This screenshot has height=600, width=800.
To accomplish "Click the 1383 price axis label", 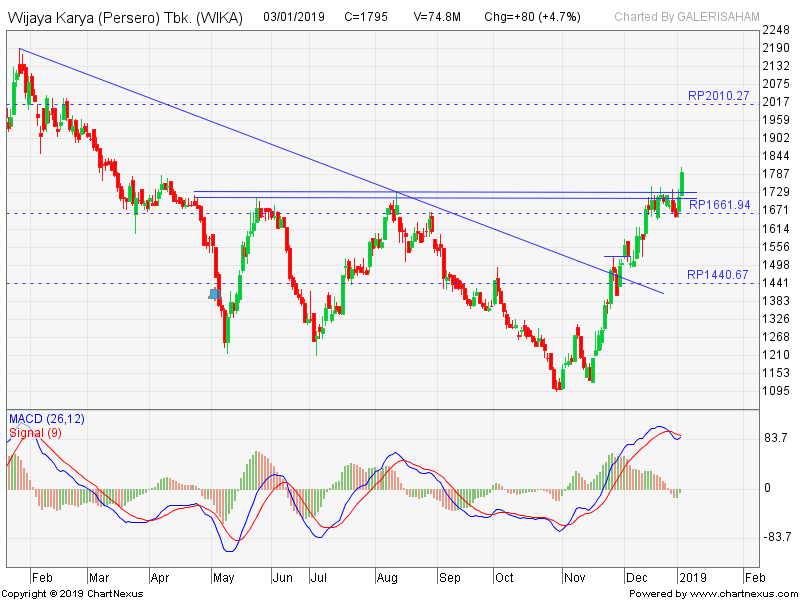I will coord(776,301).
